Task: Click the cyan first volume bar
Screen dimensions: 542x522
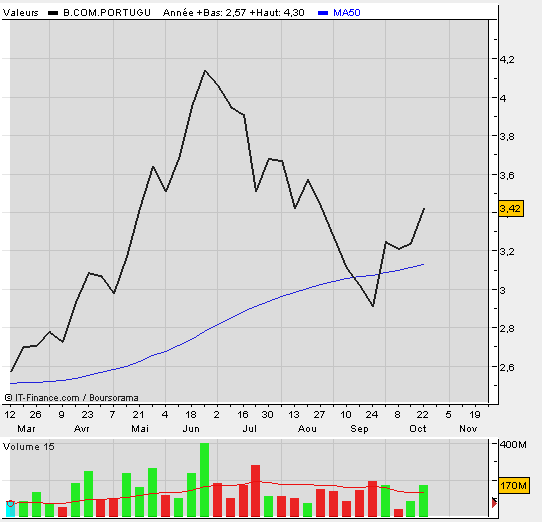Action: [x=10, y=509]
